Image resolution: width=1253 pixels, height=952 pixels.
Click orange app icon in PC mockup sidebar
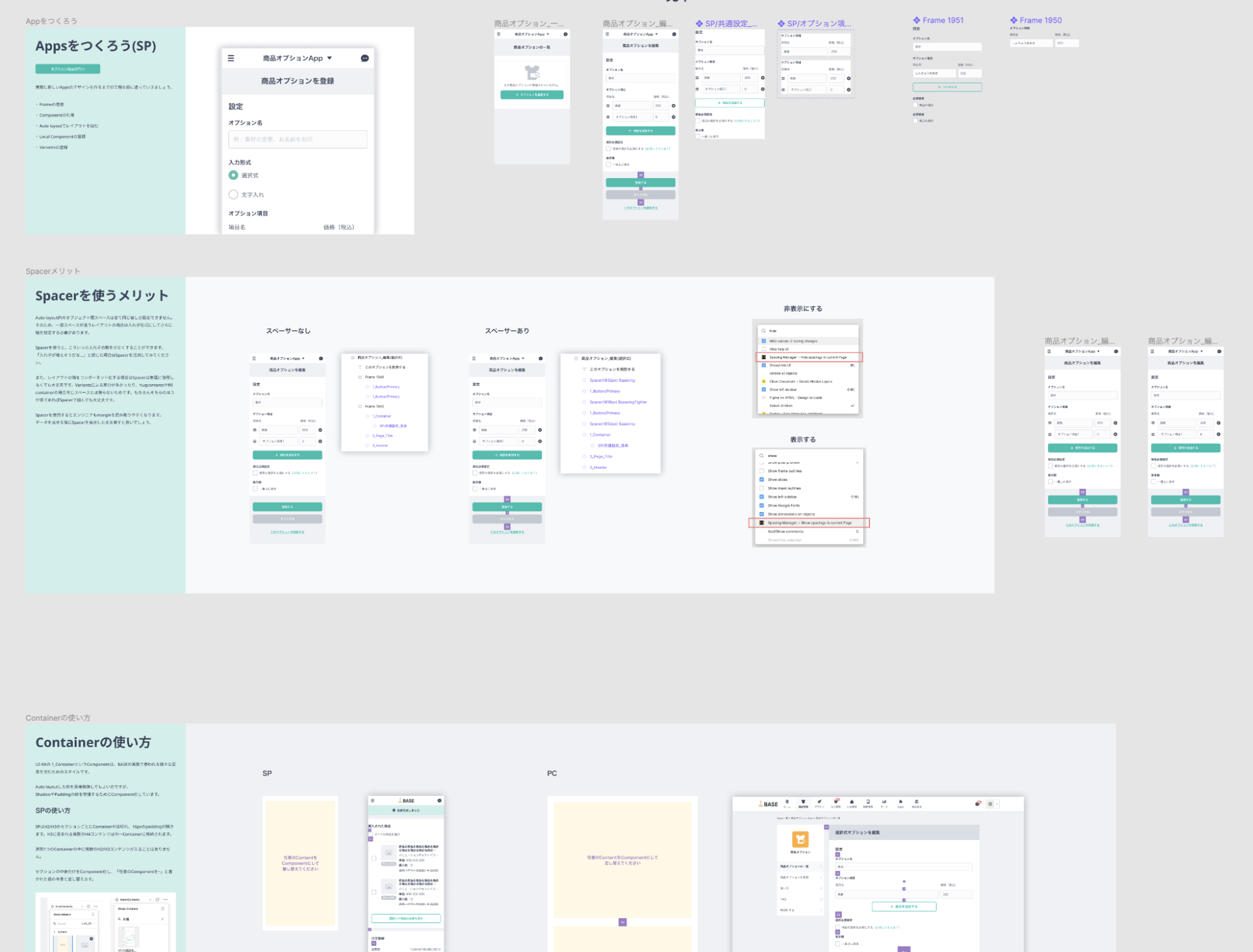[800, 839]
